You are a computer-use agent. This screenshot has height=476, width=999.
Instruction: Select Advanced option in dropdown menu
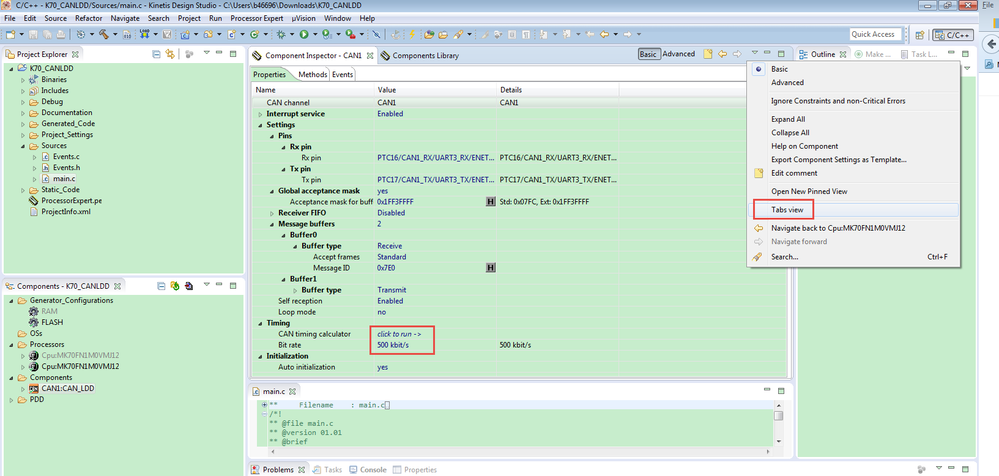point(787,83)
